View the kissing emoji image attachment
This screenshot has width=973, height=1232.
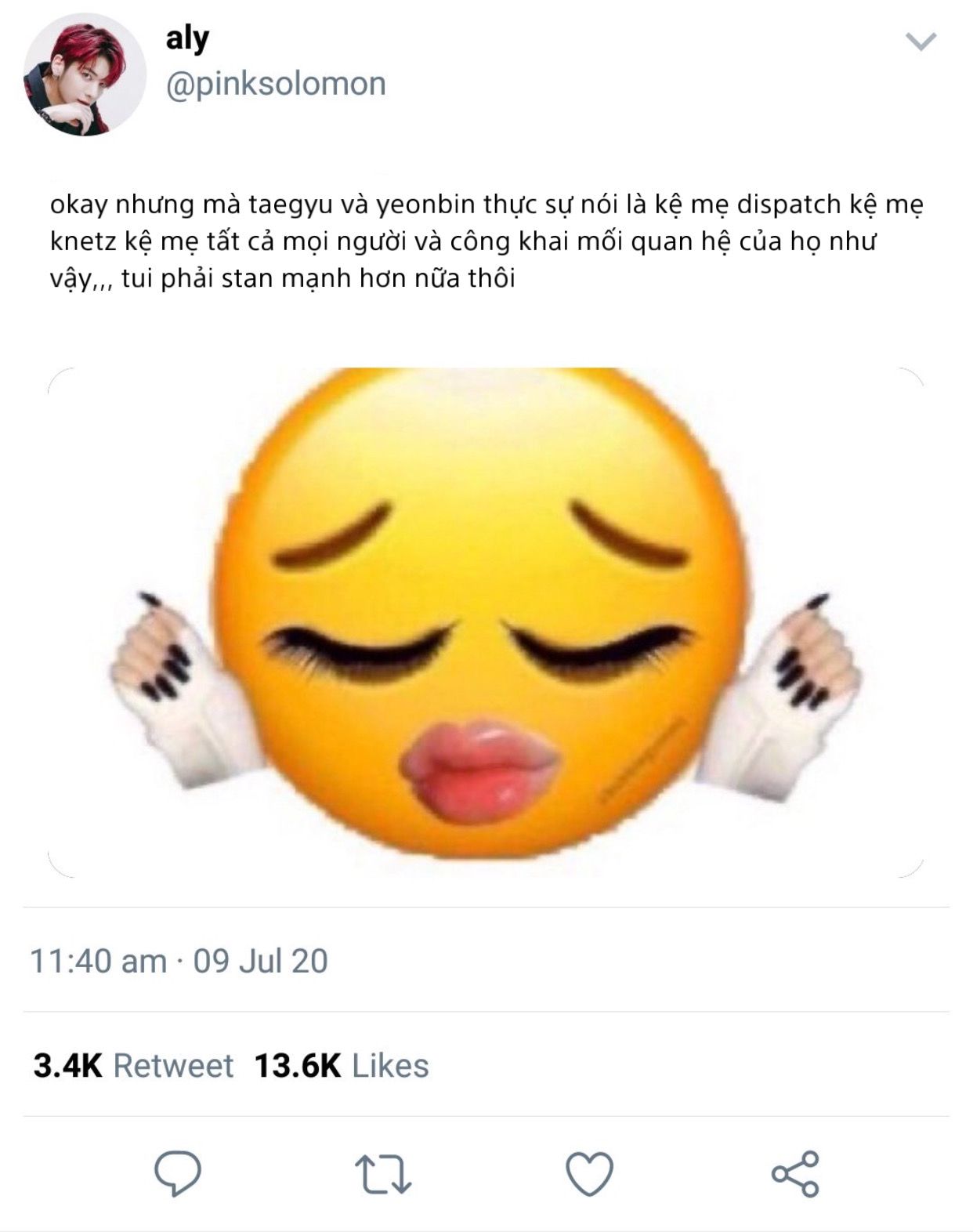(486, 621)
